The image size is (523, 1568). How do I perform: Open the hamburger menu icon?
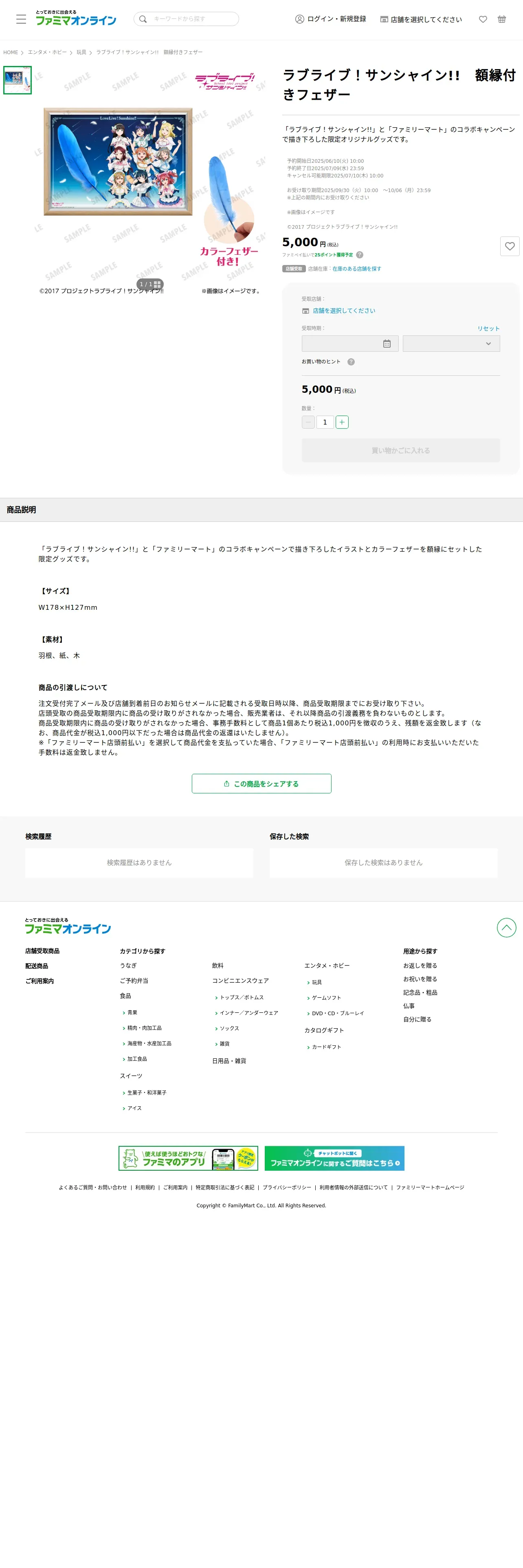tap(21, 20)
